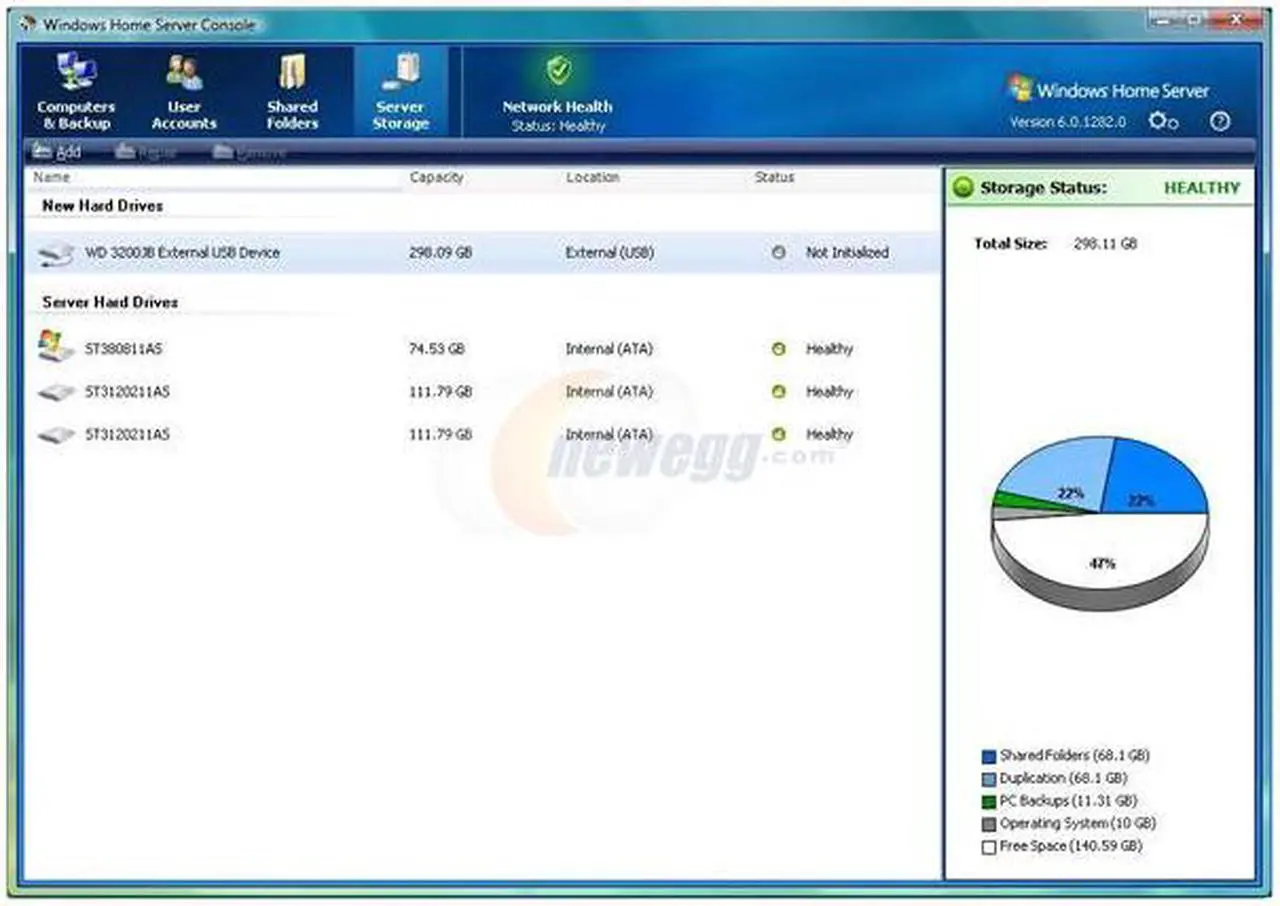Select the WD 3200JB External USB Device row
1280x906 pixels.
(x=482, y=253)
